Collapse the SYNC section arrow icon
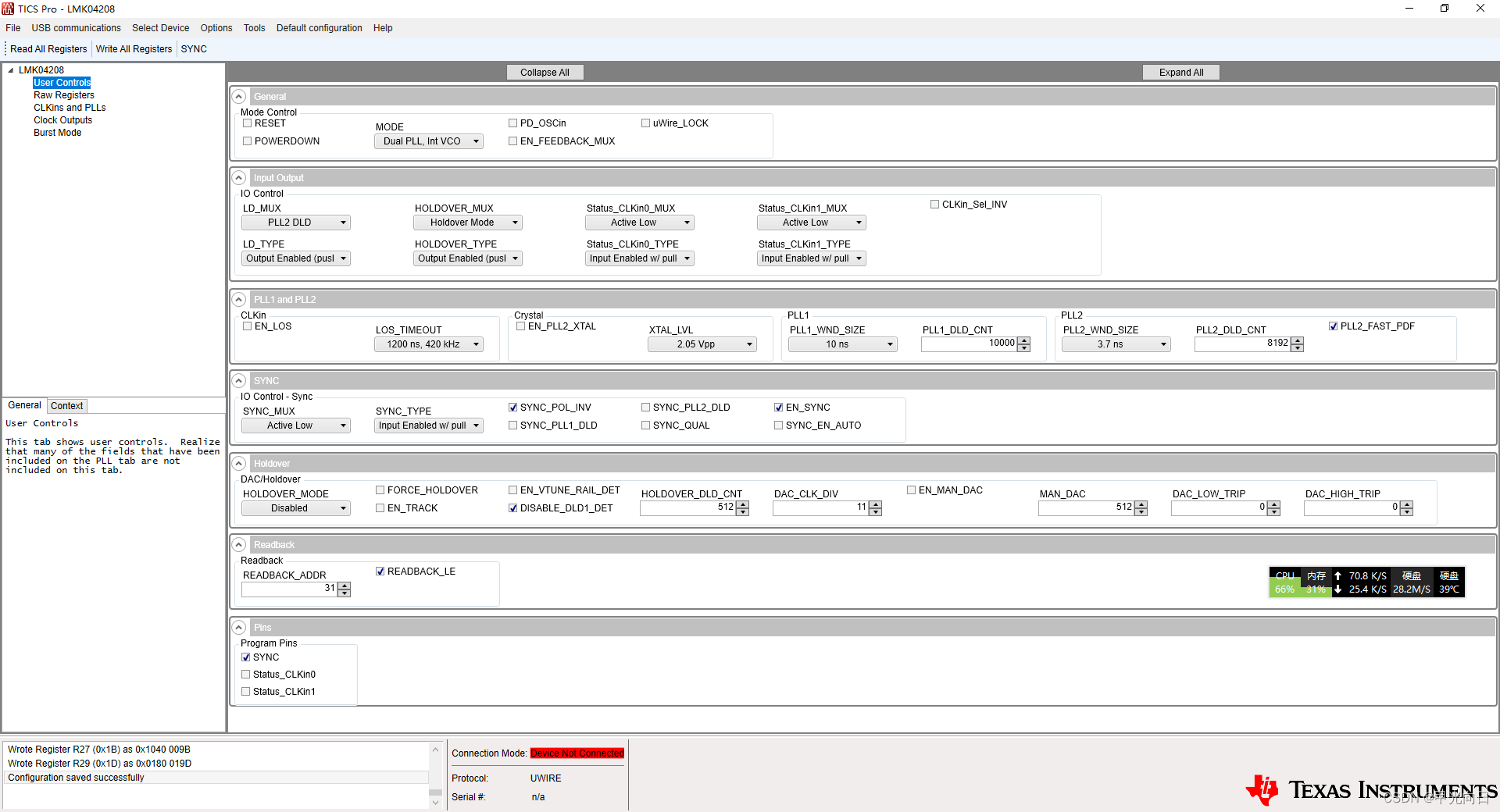This screenshot has height=812, width=1500. coord(239,380)
